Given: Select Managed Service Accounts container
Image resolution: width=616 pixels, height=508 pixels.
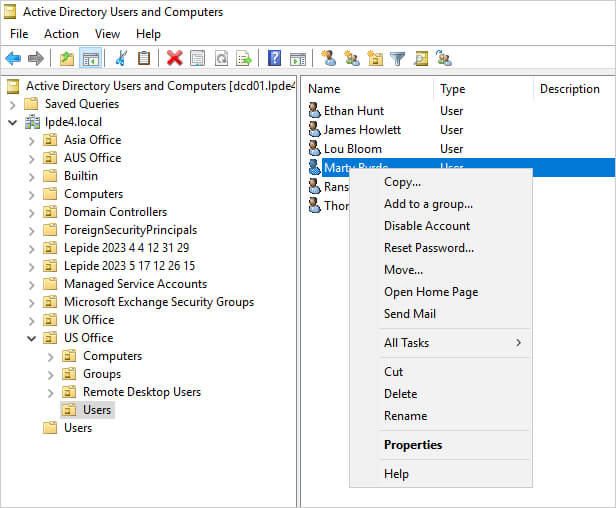Looking at the screenshot, I should click(x=136, y=284).
